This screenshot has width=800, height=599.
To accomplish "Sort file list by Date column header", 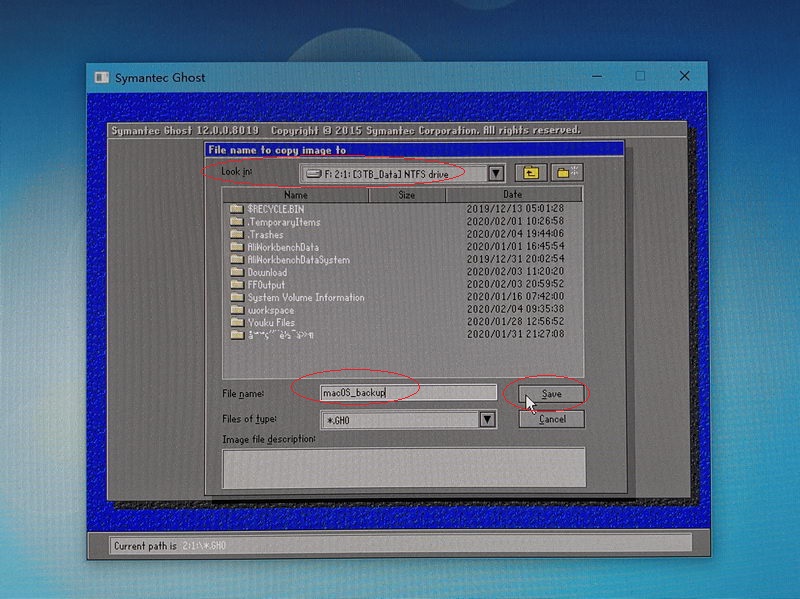I will click(513, 195).
